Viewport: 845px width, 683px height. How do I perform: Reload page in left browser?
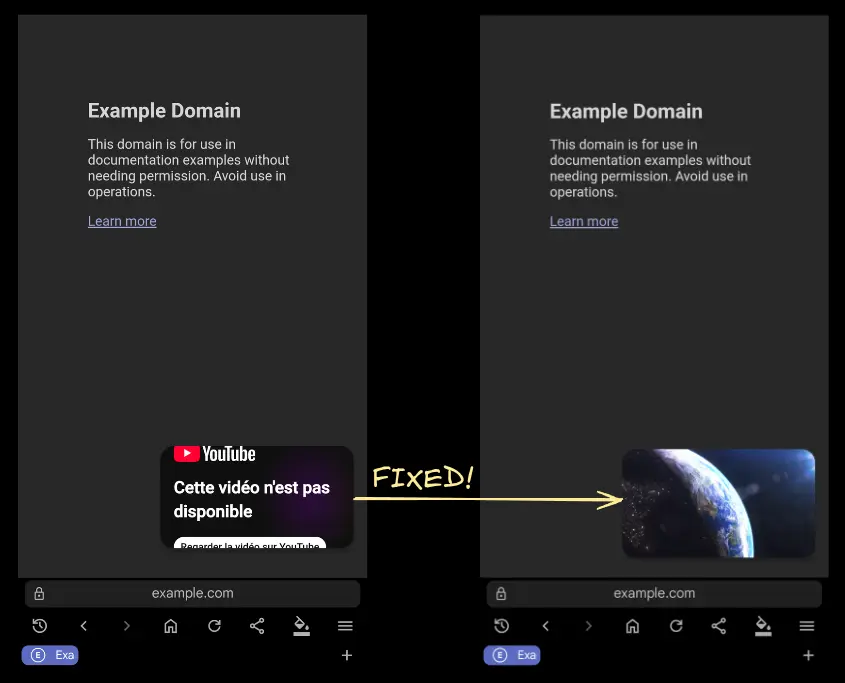click(214, 626)
